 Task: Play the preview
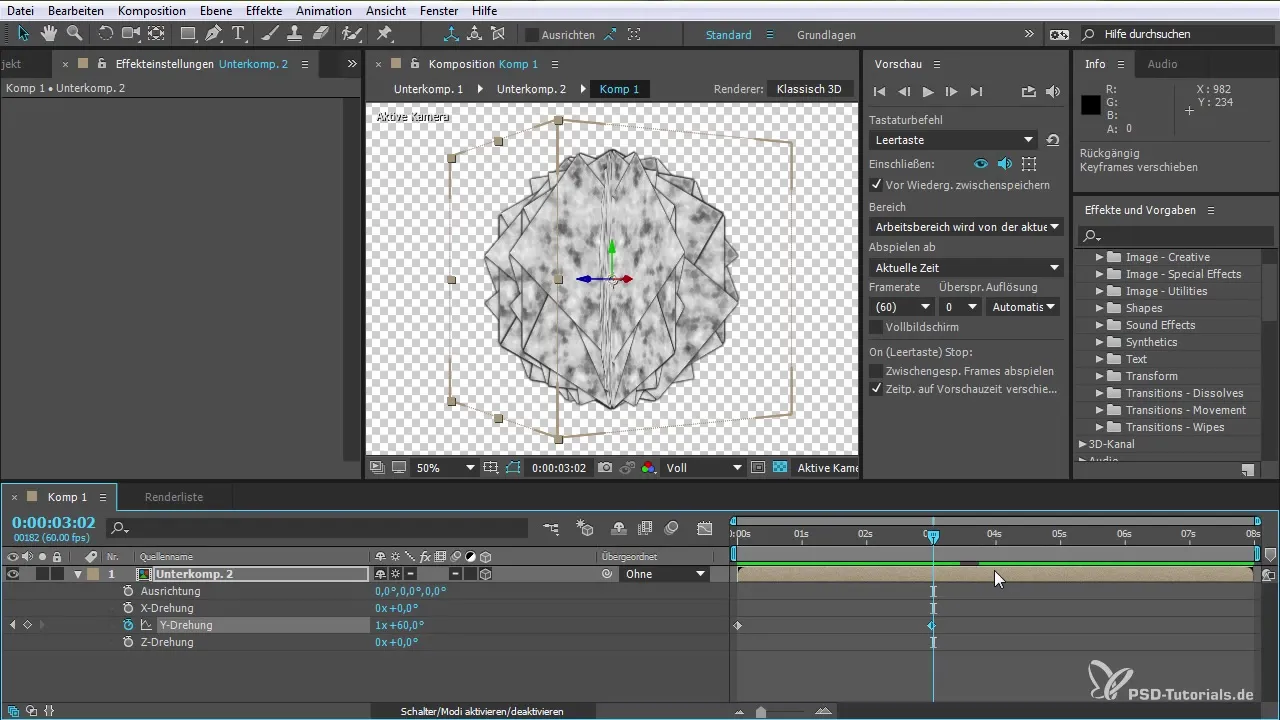pyautogui.click(x=928, y=92)
